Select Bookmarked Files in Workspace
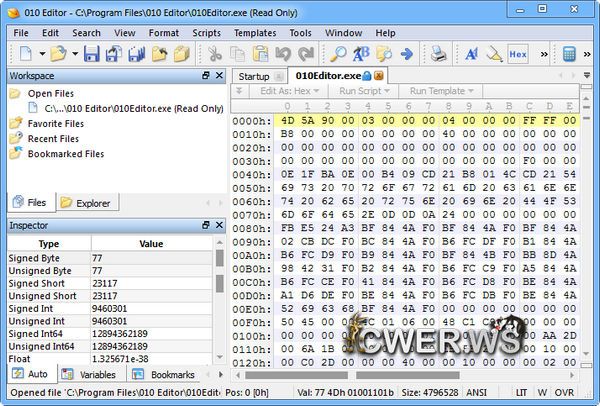 (x=66, y=154)
